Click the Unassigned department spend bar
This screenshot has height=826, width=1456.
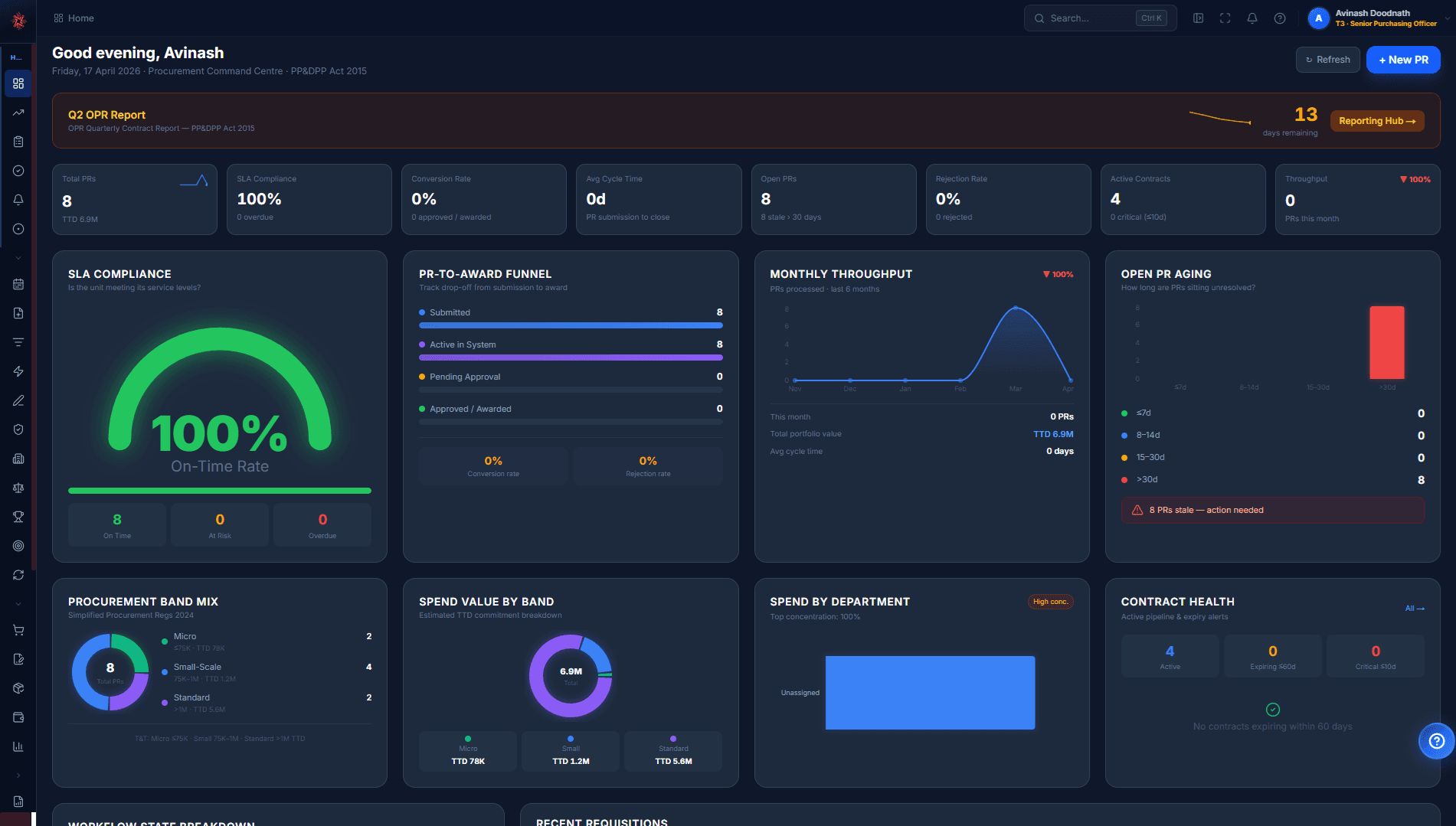pyautogui.click(x=930, y=693)
